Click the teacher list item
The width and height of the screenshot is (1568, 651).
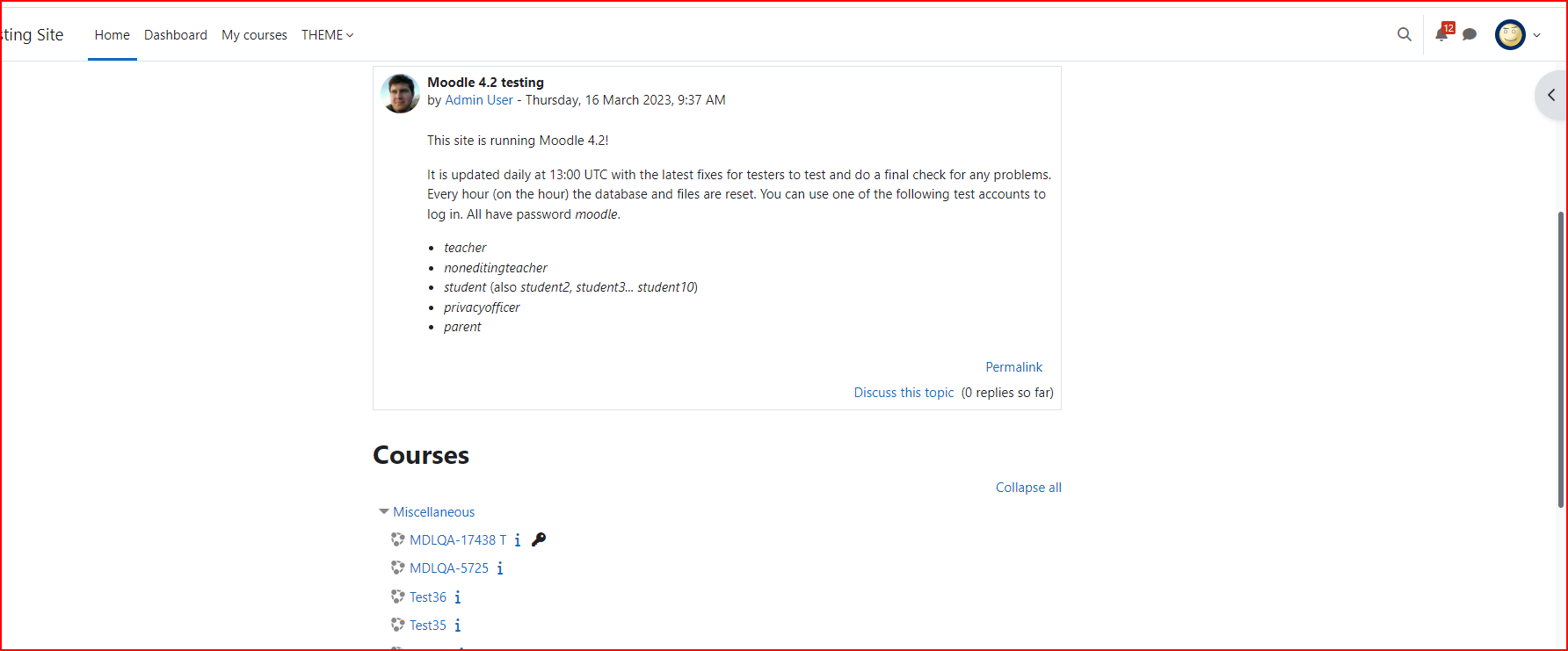(x=465, y=248)
